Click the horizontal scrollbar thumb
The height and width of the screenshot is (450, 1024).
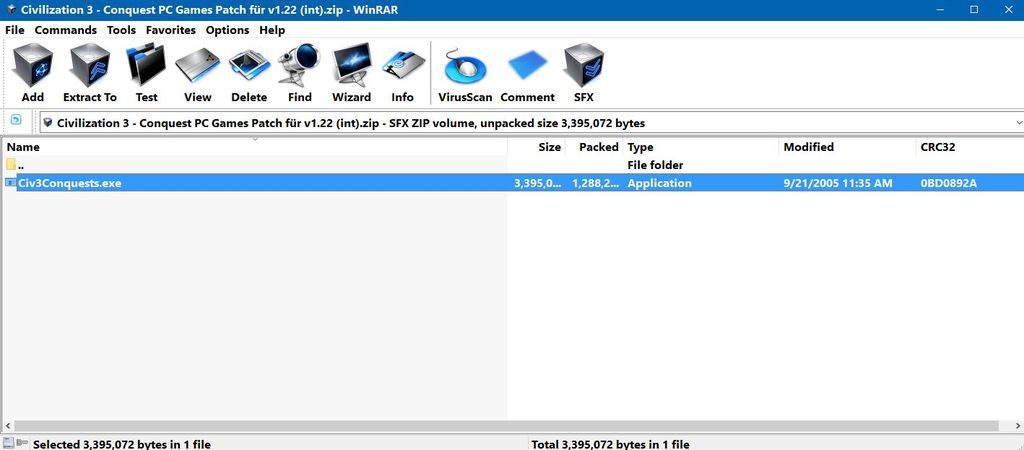point(505,426)
